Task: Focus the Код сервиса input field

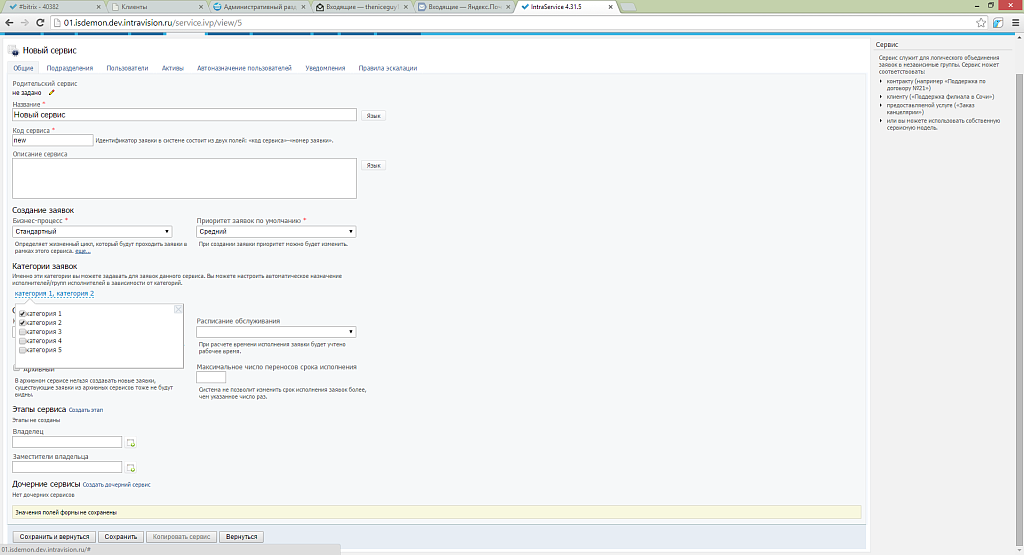Action: [53, 140]
